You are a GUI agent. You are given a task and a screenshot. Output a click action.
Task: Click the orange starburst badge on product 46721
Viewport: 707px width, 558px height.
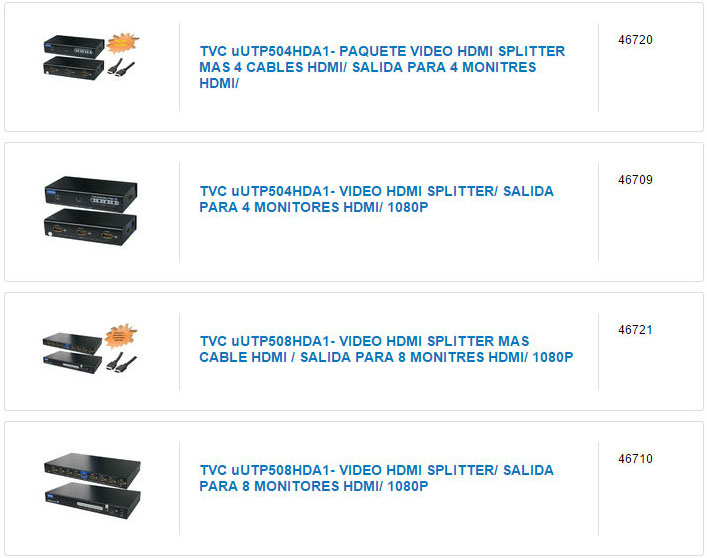pos(121,336)
